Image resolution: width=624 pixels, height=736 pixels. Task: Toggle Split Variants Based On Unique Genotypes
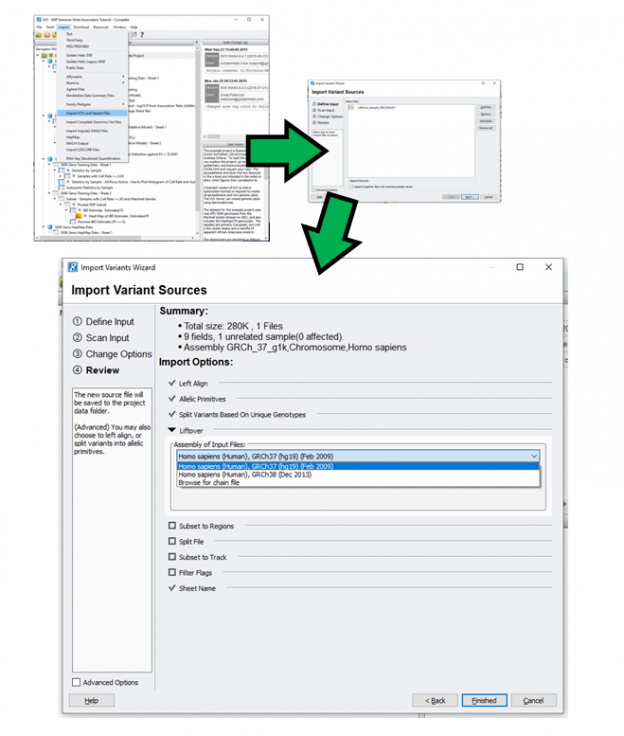[x=172, y=414]
